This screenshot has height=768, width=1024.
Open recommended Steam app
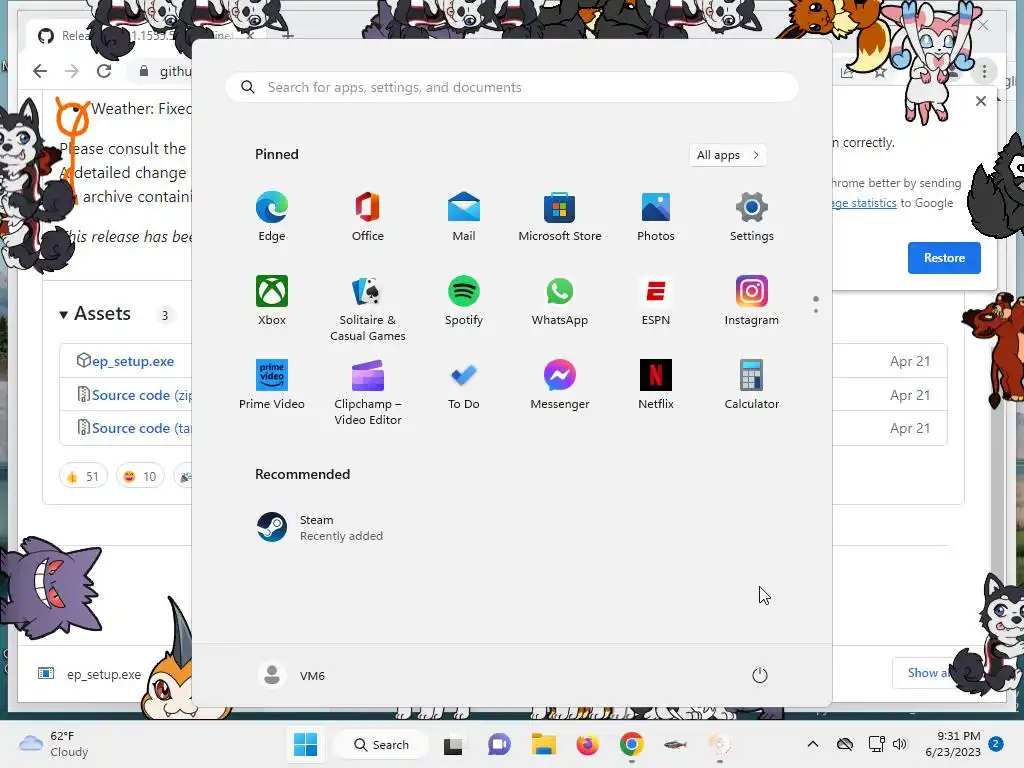pos(320,528)
